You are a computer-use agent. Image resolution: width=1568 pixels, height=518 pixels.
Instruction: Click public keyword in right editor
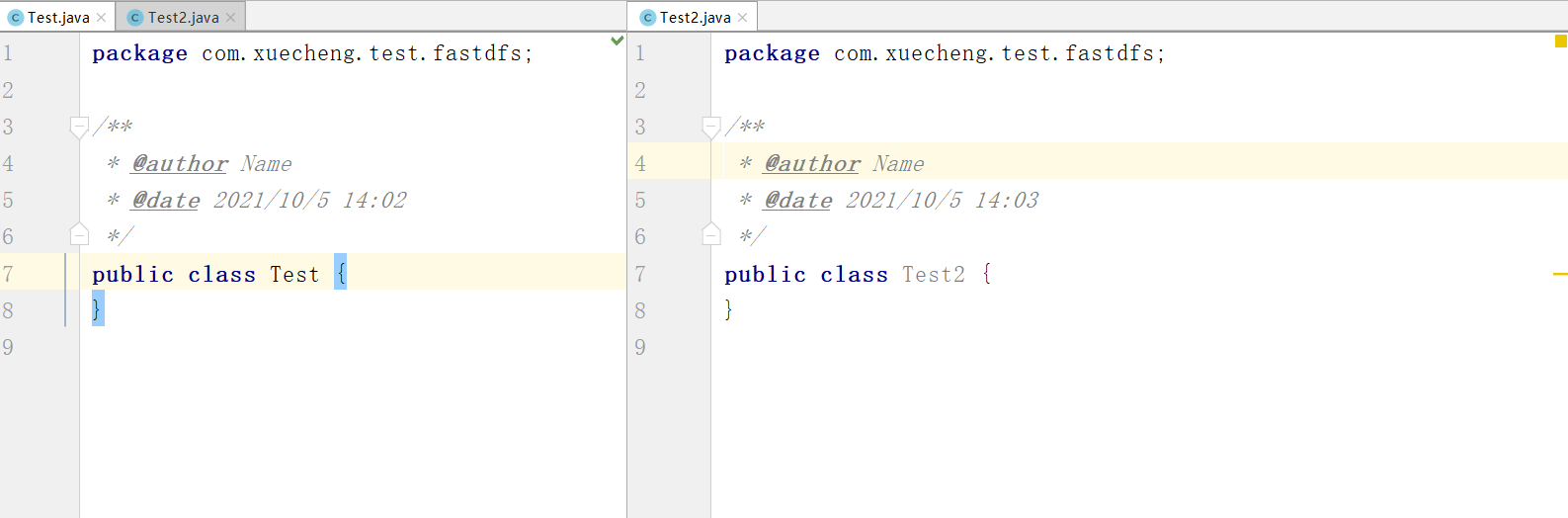765,274
